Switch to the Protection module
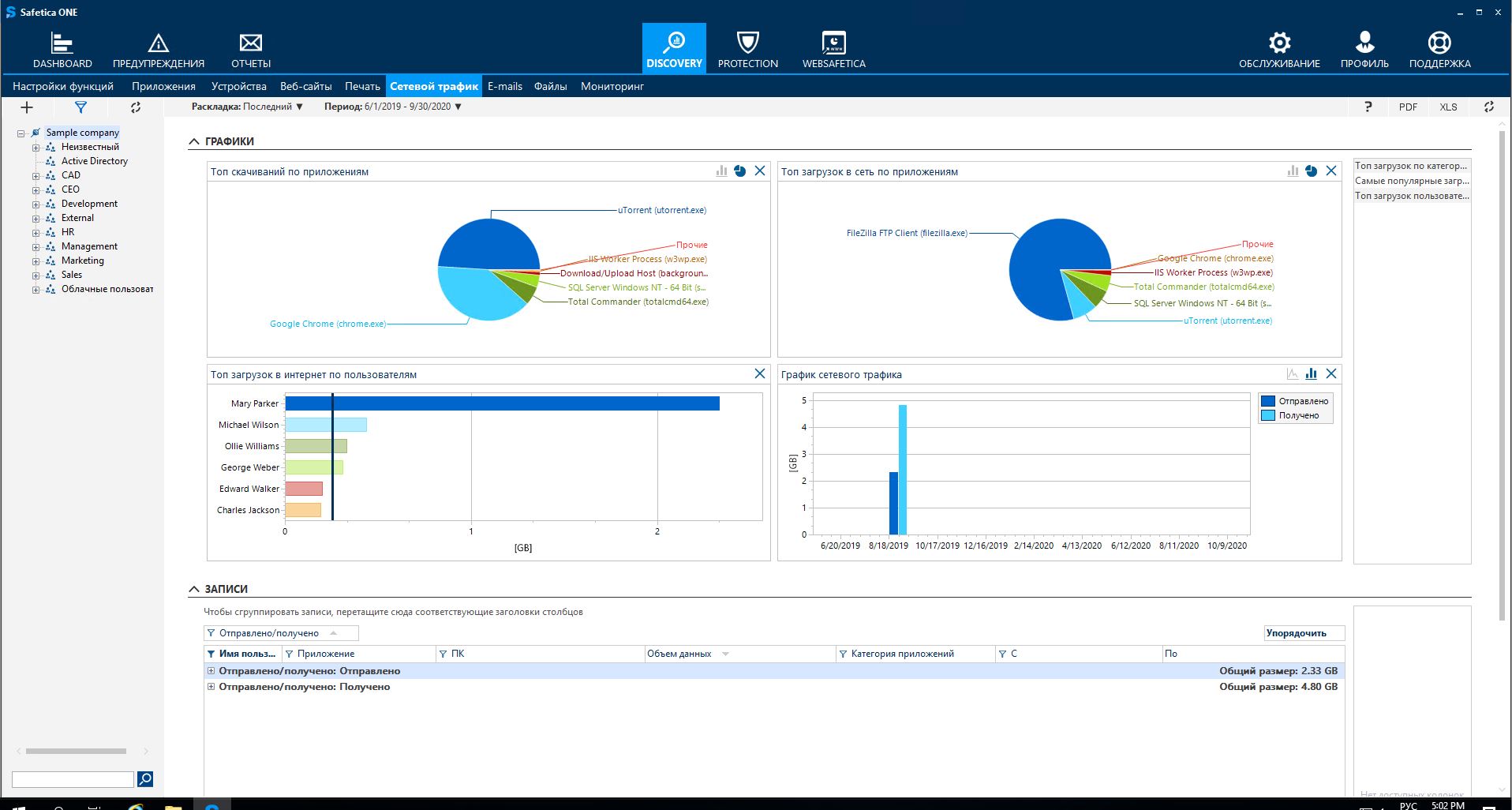Screen dimensions: 1512x810 (747, 50)
